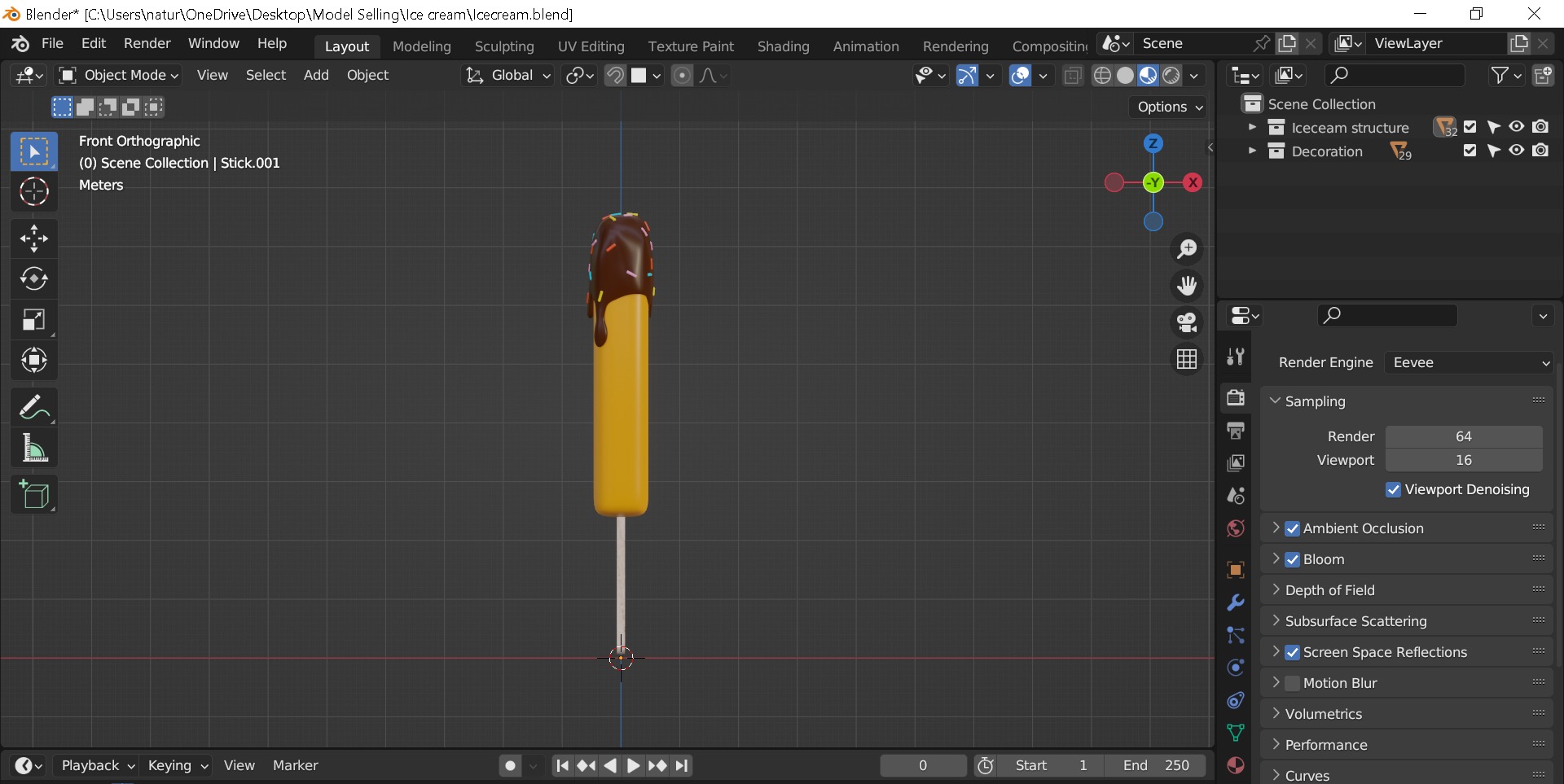Click the play animation button
The width and height of the screenshot is (1564, 784).
633,765
